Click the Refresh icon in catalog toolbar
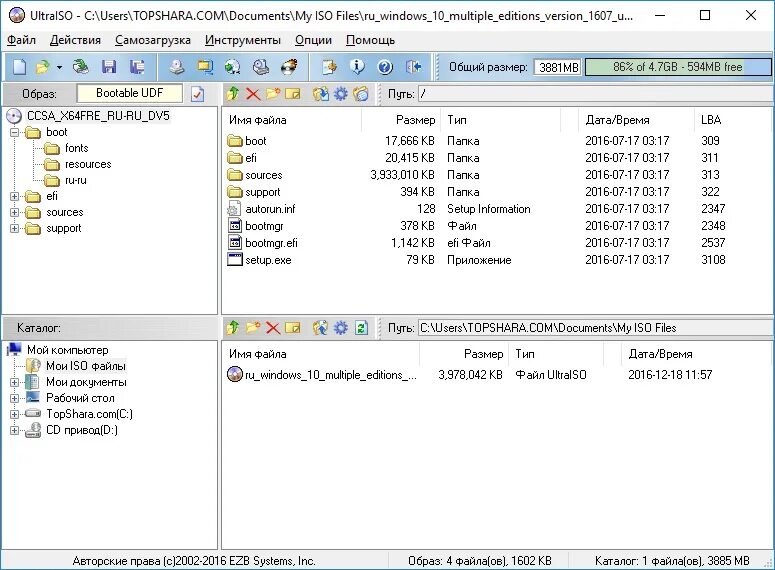The height and width of the screenshot is (570, 775). pyautogui.click(x=361, y=327)
